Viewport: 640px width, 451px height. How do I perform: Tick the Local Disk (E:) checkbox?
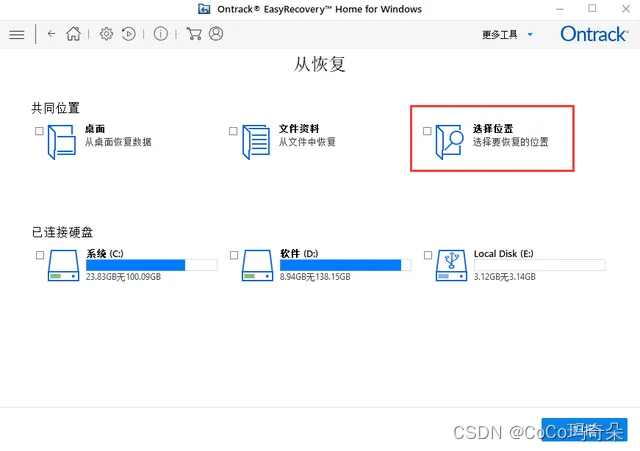428,255
